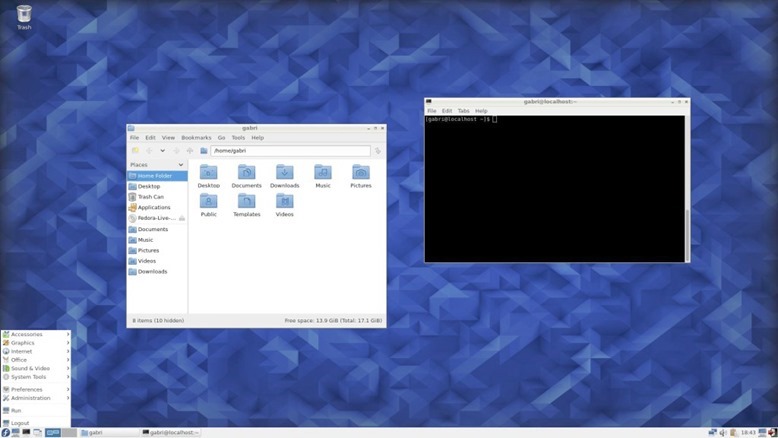The image size is (778, 438).
Task: Choose Run from the start menu
Action: 36,410
